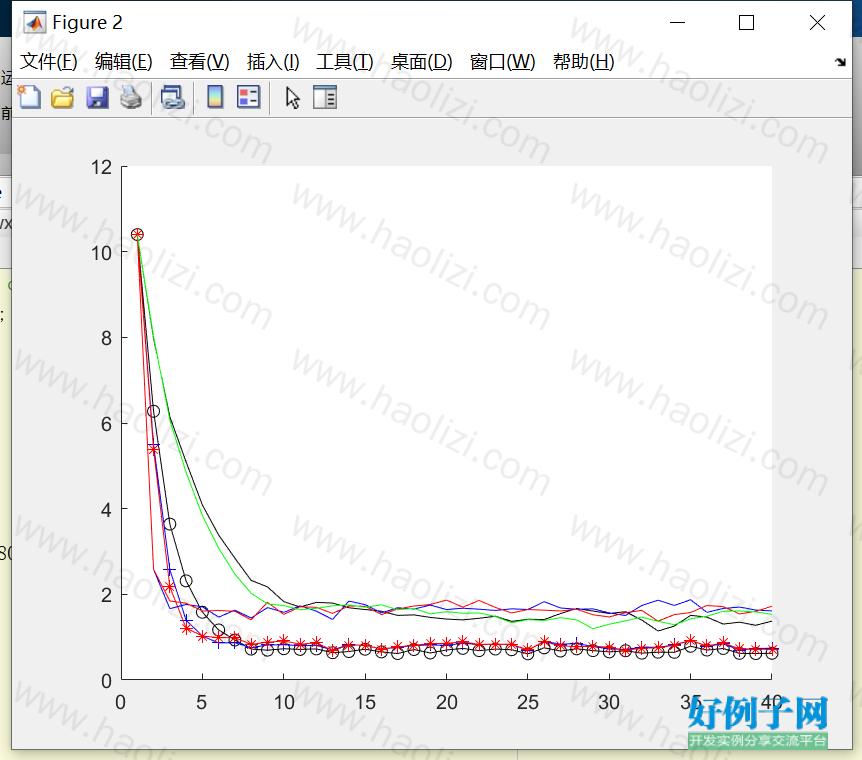Click the y-axis tick label 2
The width and height of the screenshot is (862, 760).
coord(107,595)
